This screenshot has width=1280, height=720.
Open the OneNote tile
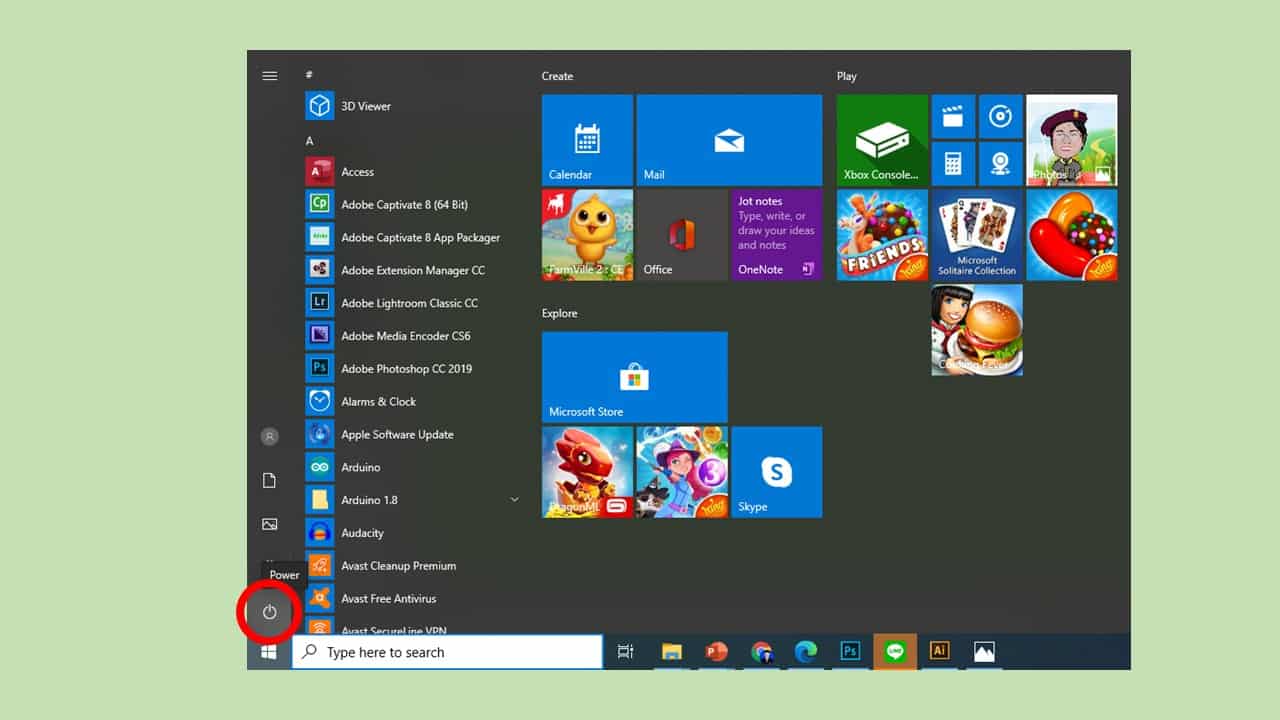point(777,235)
